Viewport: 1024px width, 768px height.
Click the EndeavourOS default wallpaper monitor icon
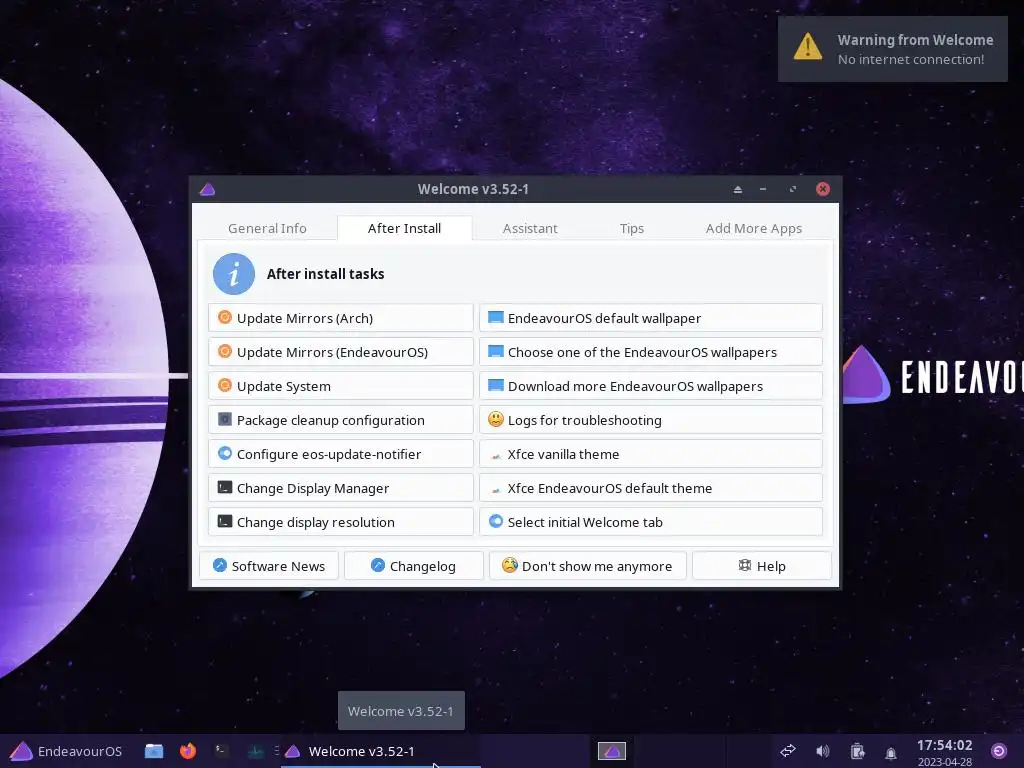click(496, 317)
